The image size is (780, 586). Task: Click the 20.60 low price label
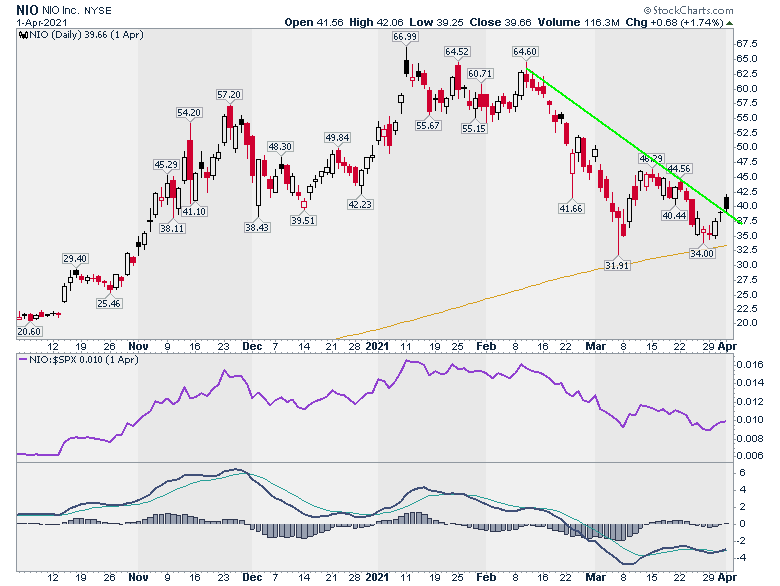(29, 332)
